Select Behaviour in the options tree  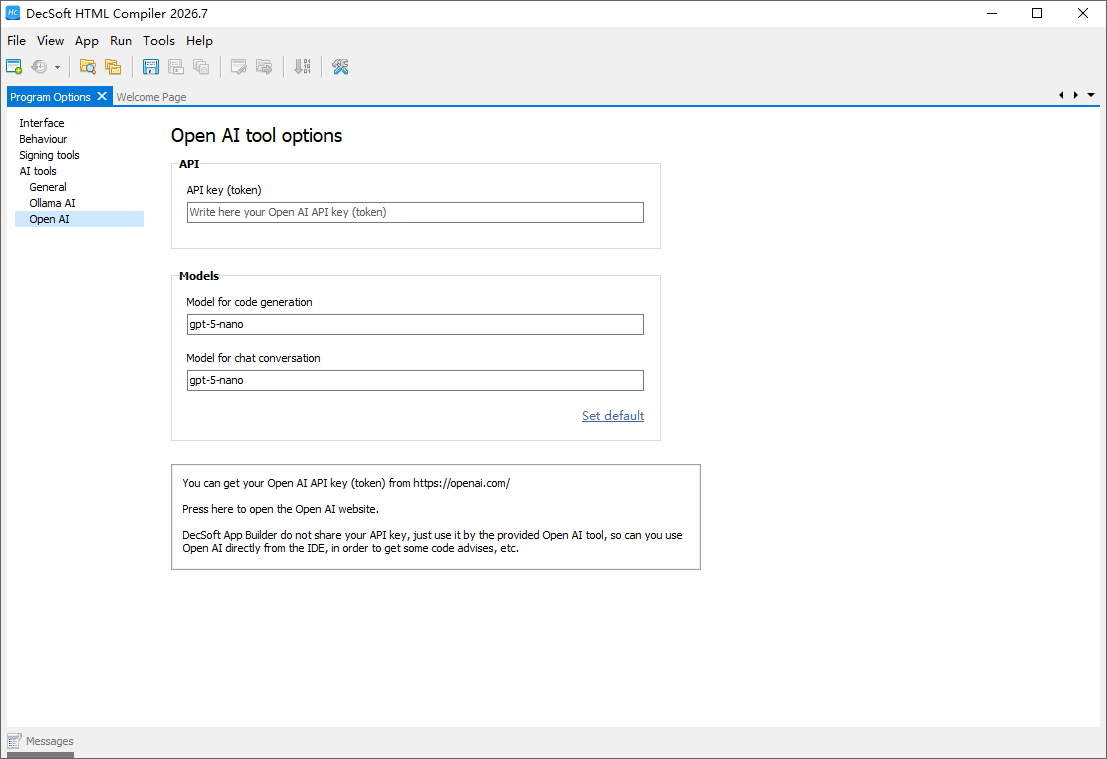(43, 139)
